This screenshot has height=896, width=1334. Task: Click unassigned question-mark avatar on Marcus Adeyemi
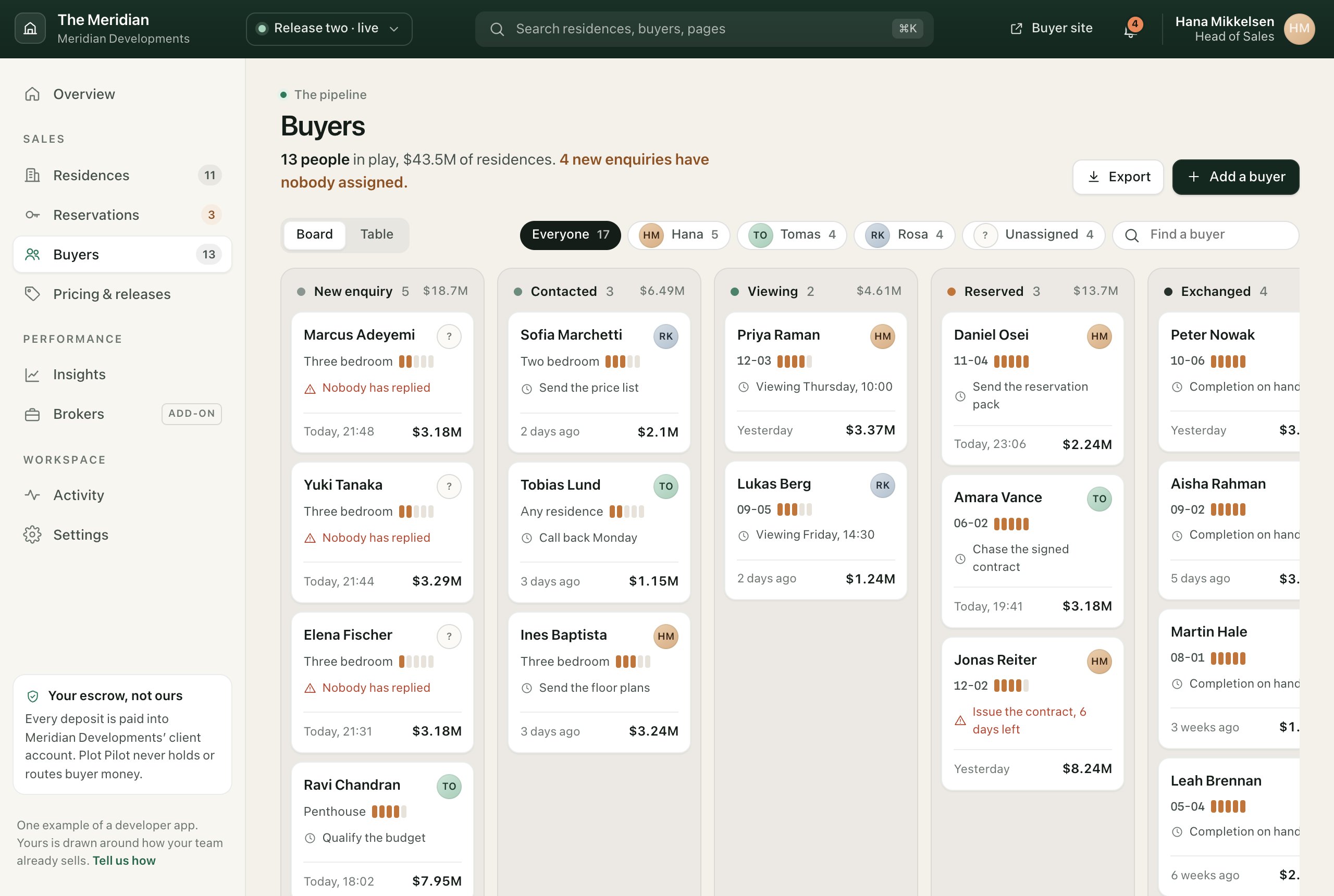449,336
